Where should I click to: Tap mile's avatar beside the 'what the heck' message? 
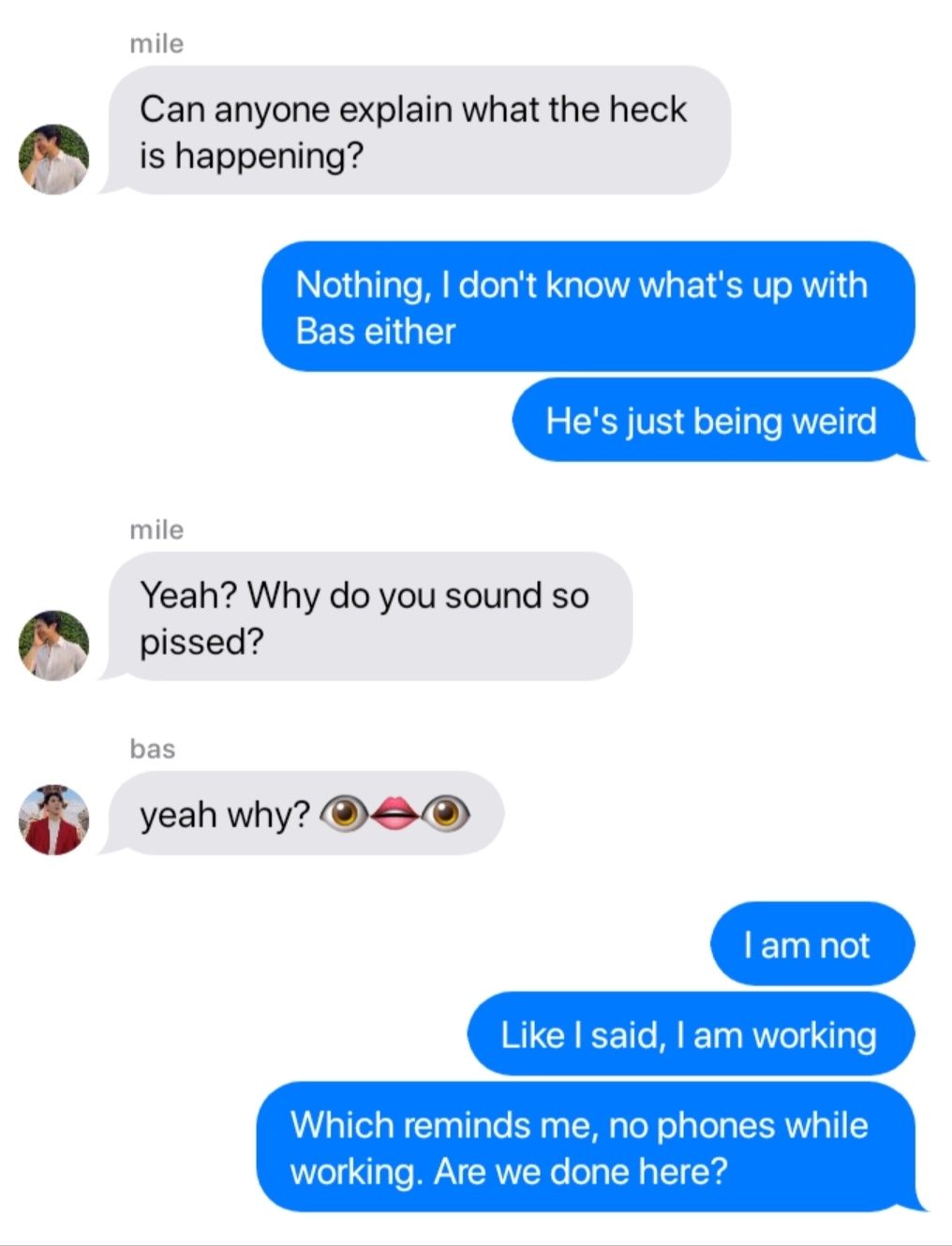pos(53,159)
